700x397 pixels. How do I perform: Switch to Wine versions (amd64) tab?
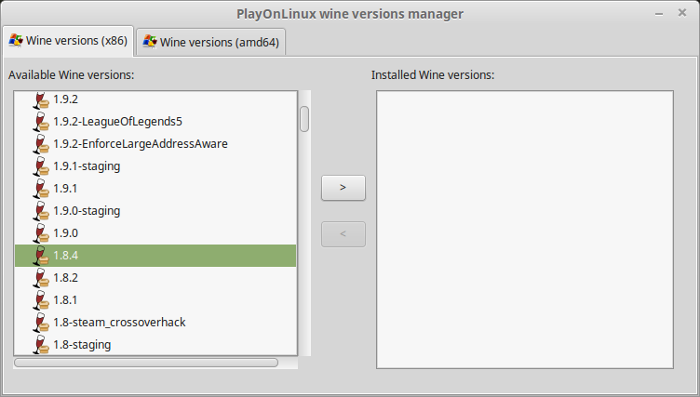[x=211, y=42]
